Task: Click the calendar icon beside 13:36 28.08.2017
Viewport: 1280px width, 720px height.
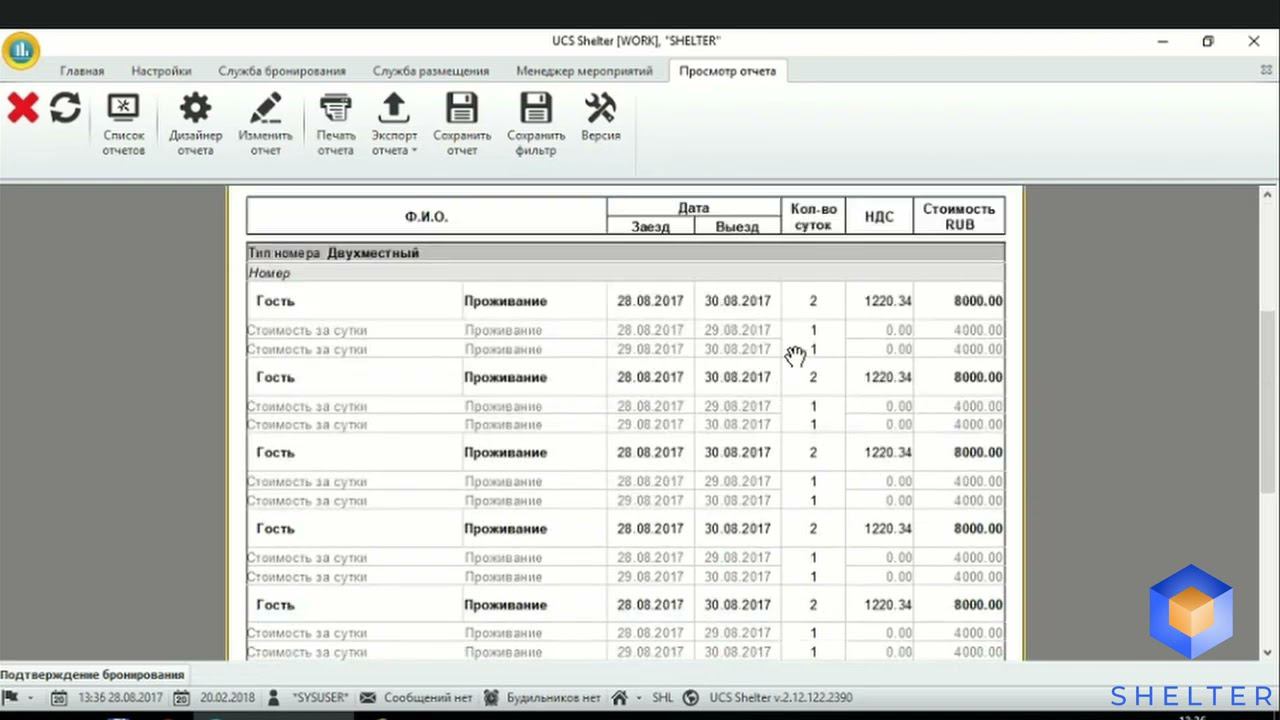Action: point(59,697)
